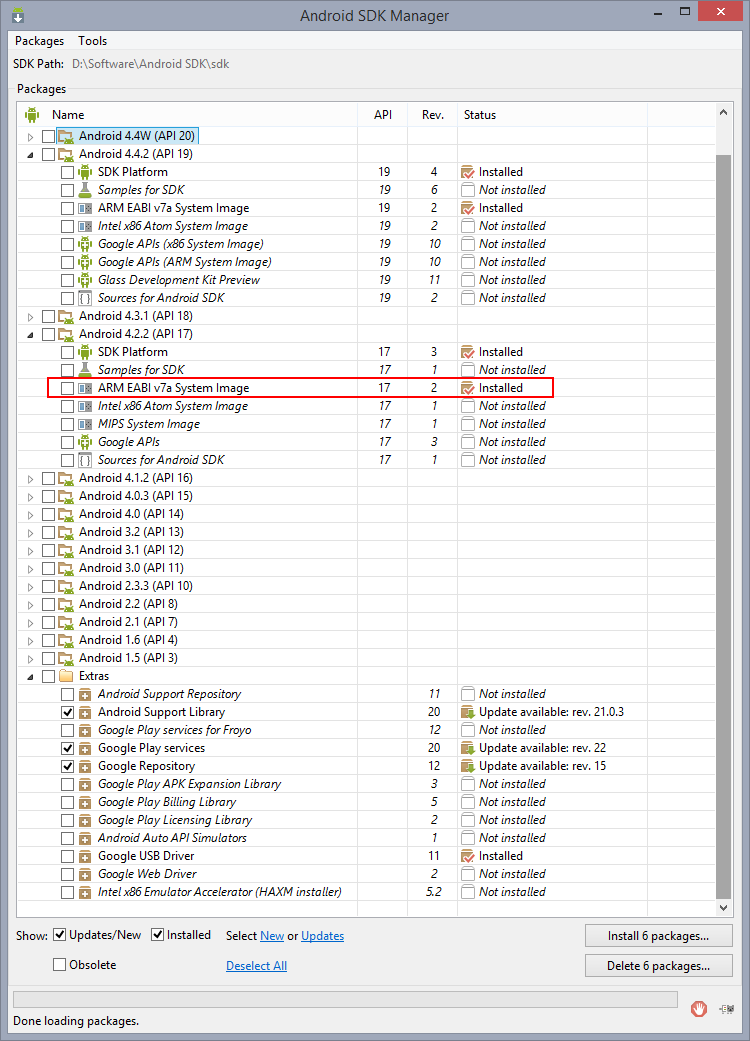The image size is (750, 1041).
Task: Click the Intel x86 Emulator Accelerator package icon
Action: point(85,892)
